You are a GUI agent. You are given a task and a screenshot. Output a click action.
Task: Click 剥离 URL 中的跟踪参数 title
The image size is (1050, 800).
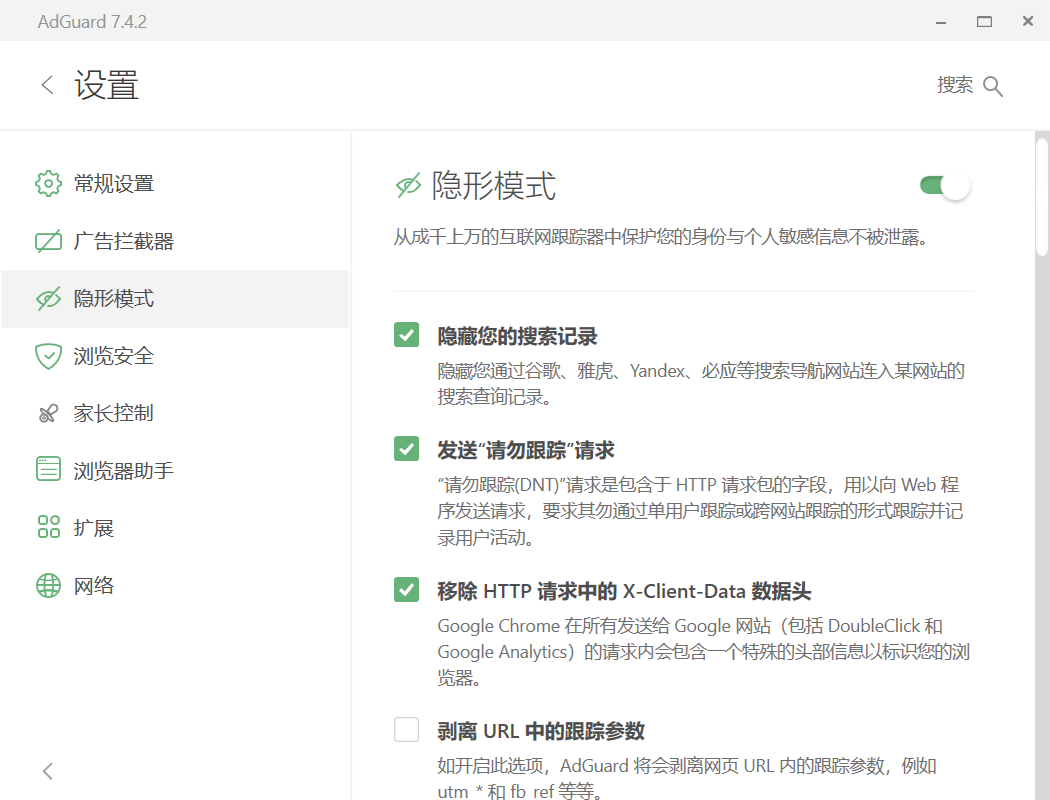pyautogui.click(x=541, y=731)
